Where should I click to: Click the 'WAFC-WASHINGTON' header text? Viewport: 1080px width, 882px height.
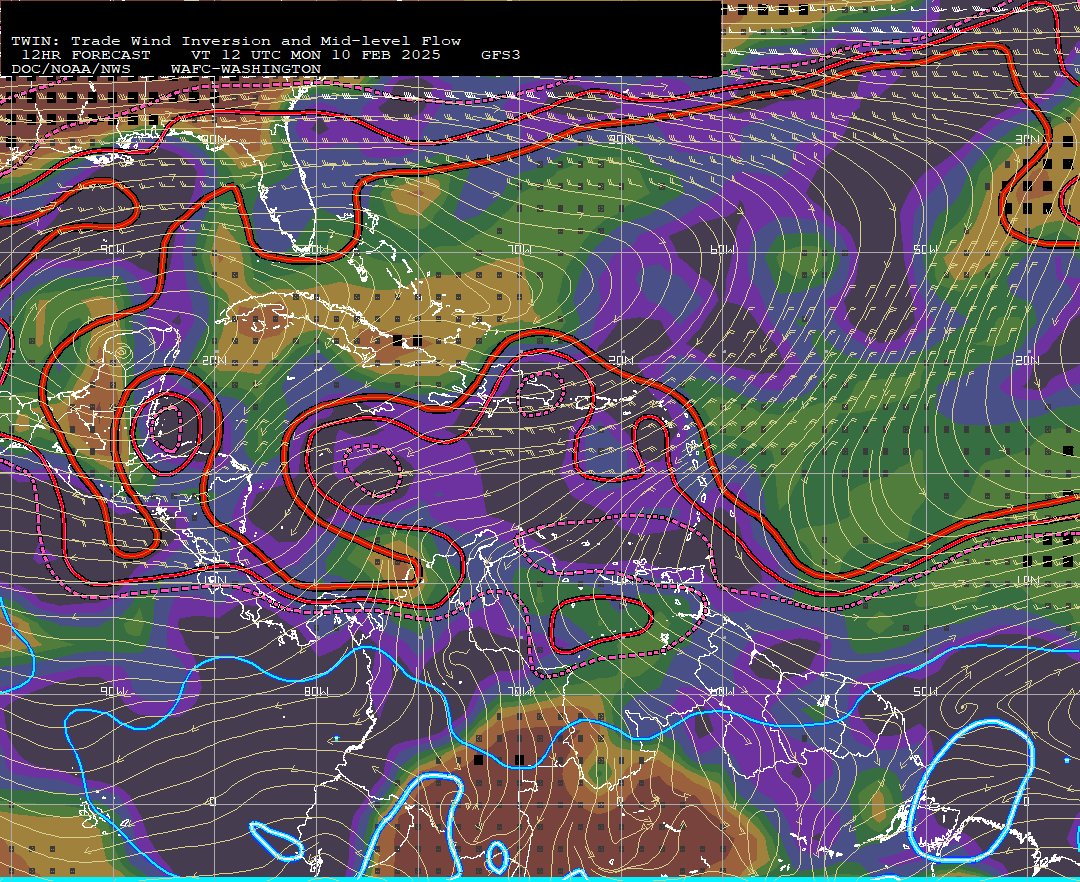246,69
